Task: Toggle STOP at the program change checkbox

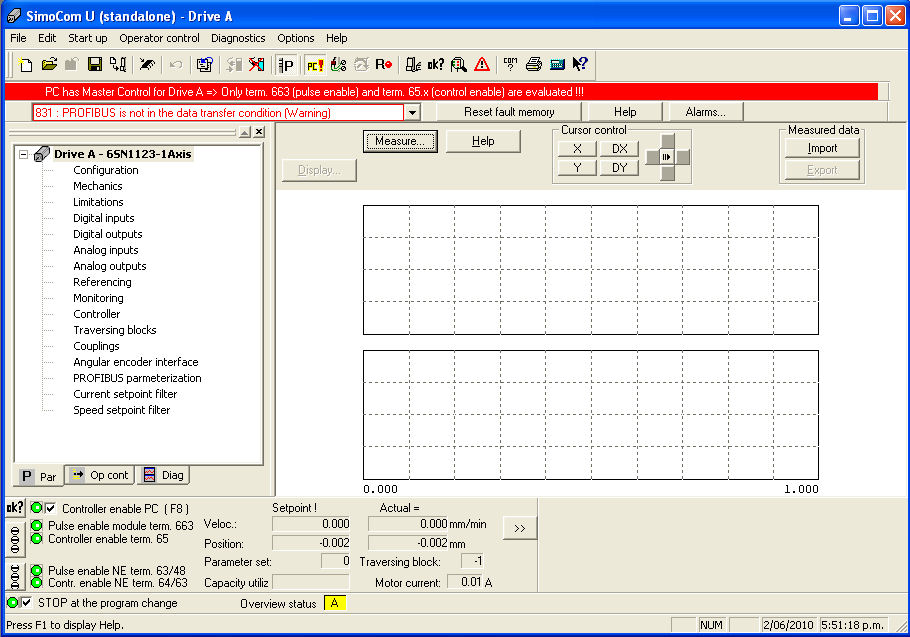Action: (27, 603)
